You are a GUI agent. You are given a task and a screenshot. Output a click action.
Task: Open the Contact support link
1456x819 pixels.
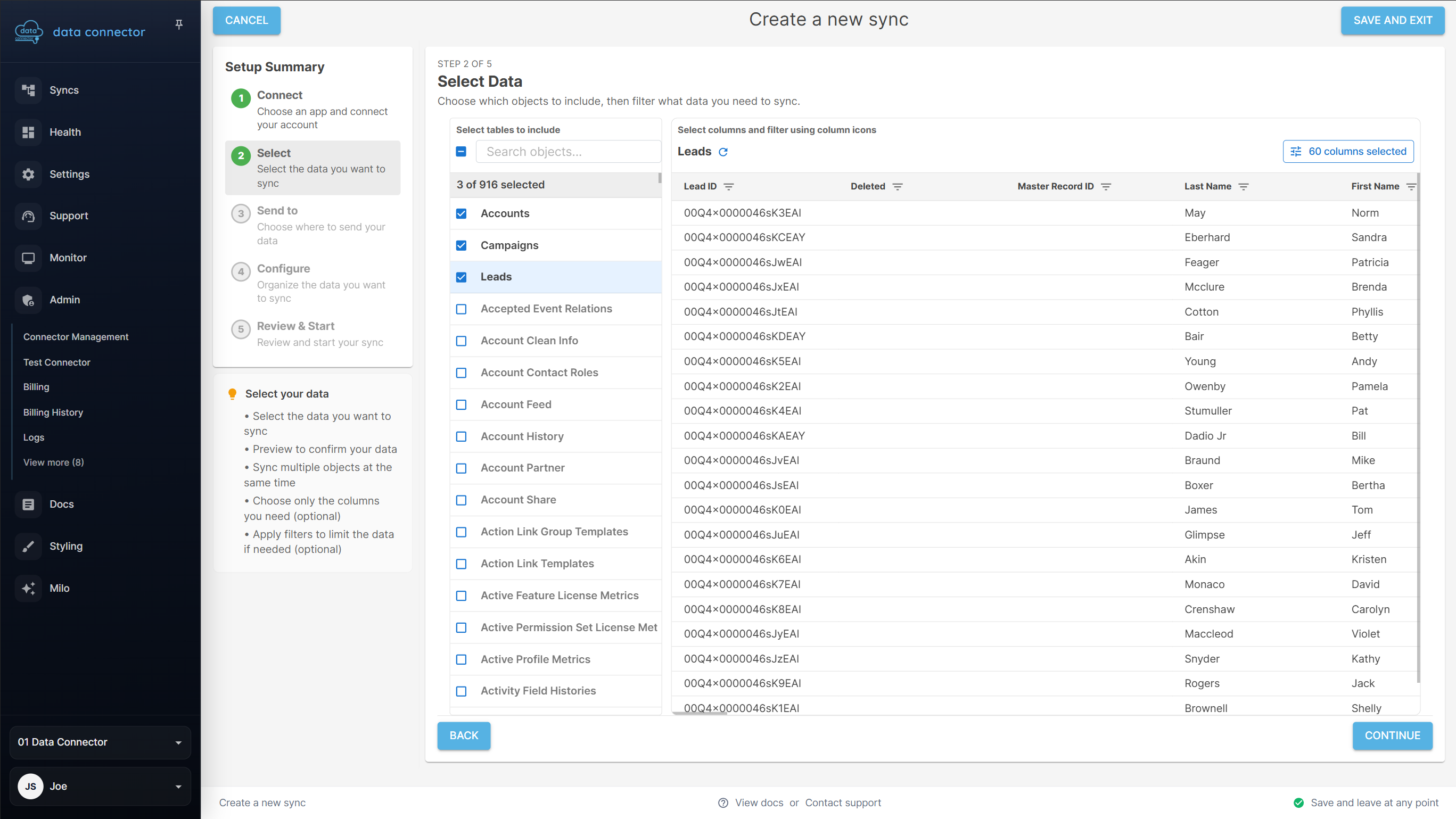point(843,803)
